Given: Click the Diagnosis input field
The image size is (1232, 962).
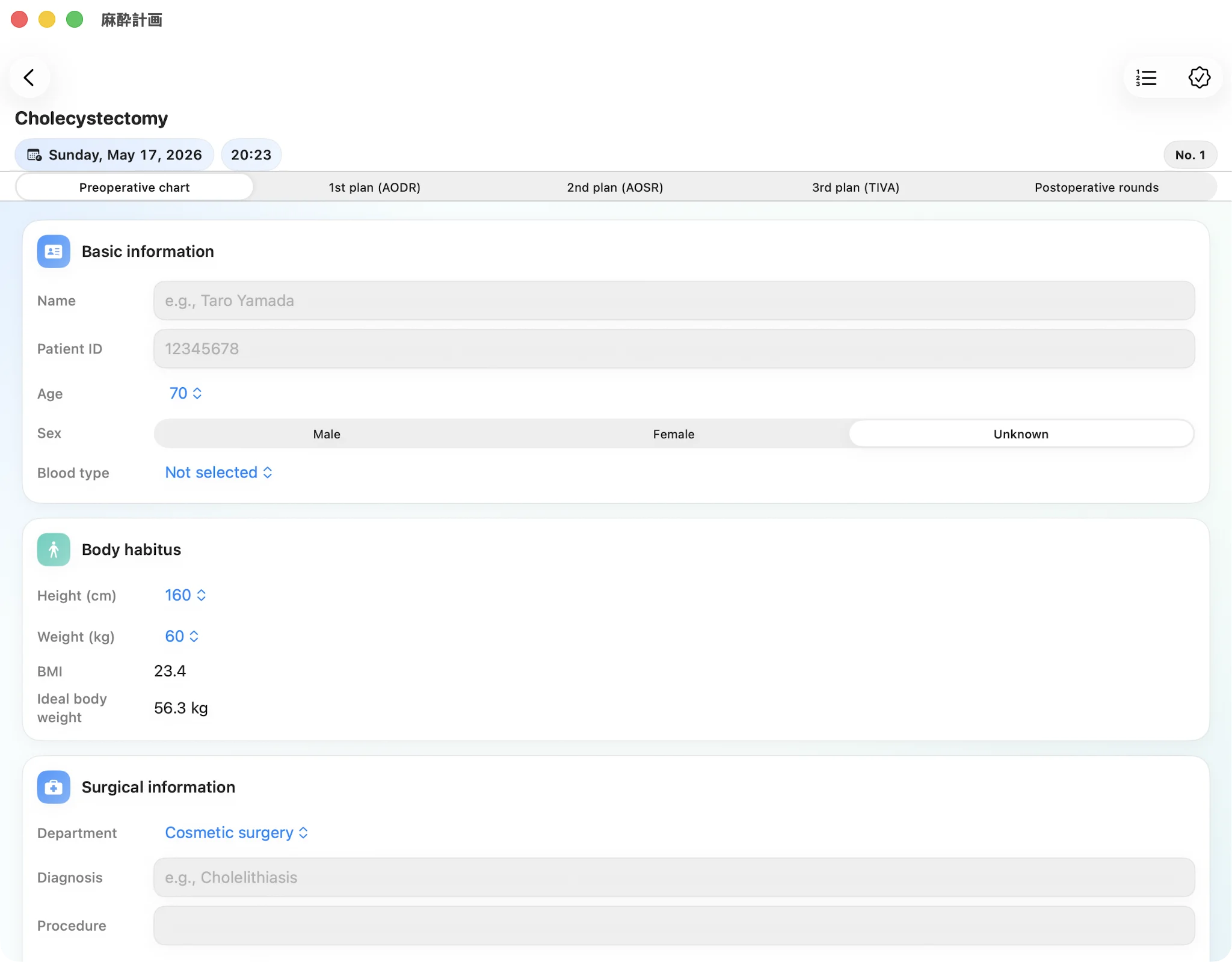Looking at the screenshot, I should tap(674, 878).
